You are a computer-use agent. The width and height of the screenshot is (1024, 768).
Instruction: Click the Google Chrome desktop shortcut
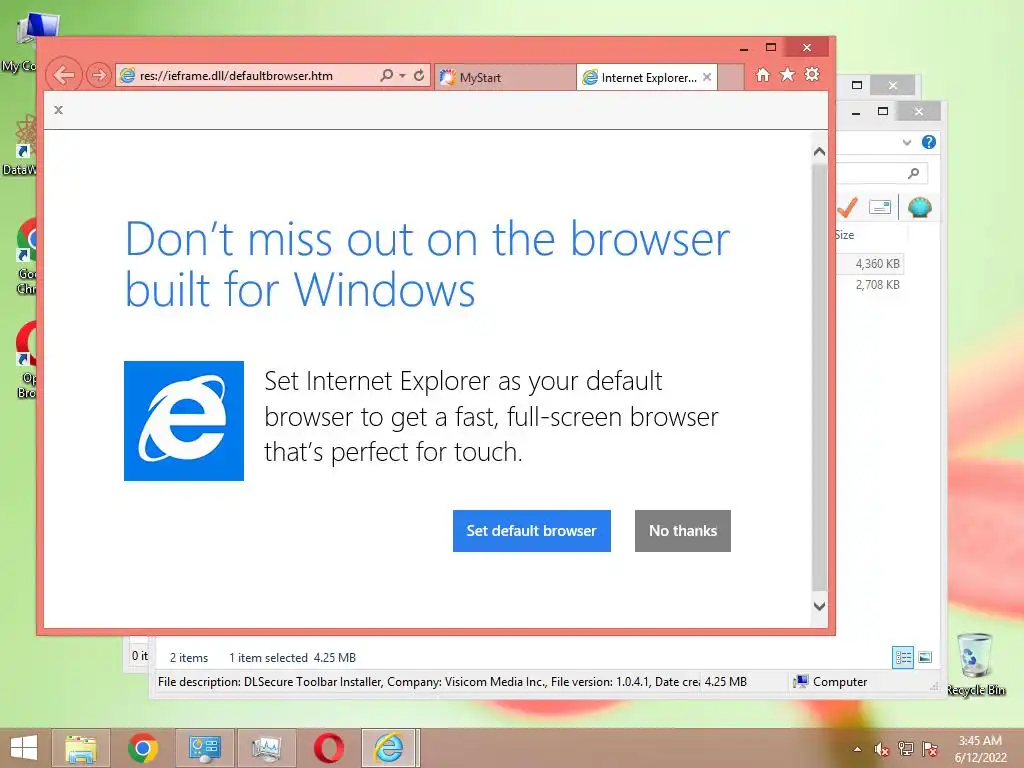[x=26, y=257]
